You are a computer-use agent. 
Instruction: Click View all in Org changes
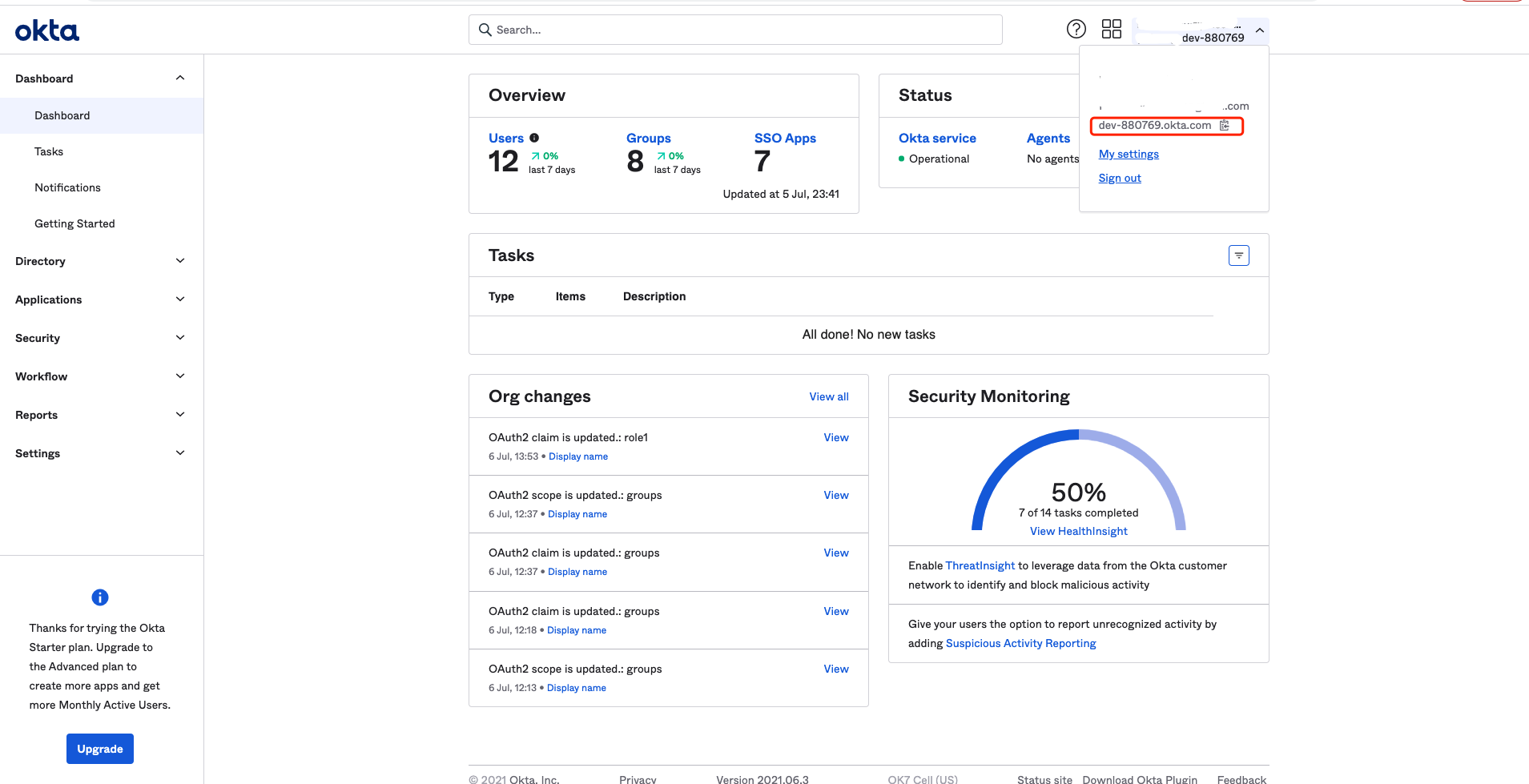(829, 396)
